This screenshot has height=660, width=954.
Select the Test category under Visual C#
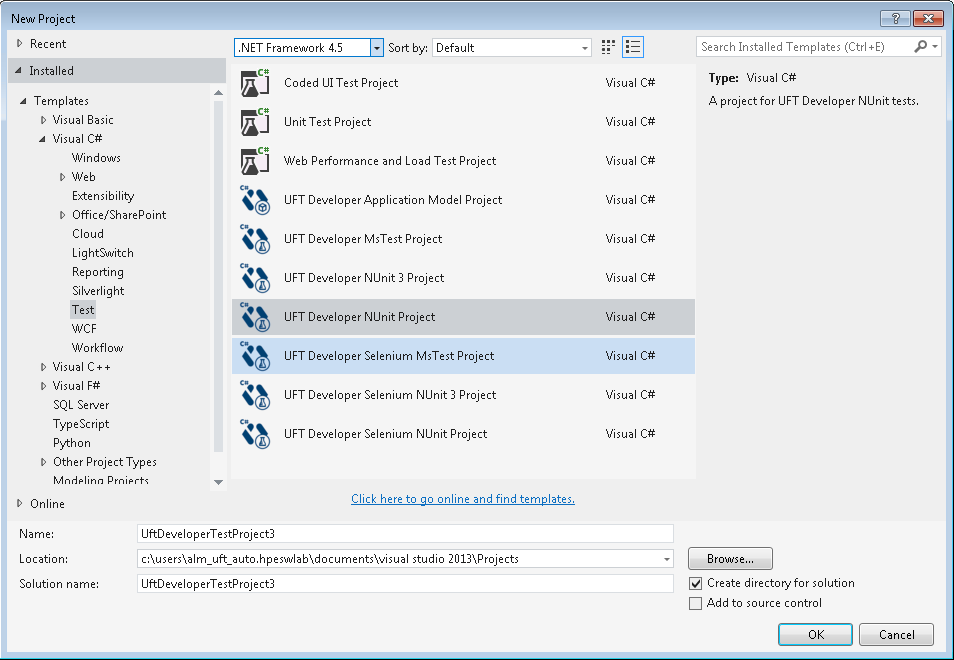pos(83,310)
